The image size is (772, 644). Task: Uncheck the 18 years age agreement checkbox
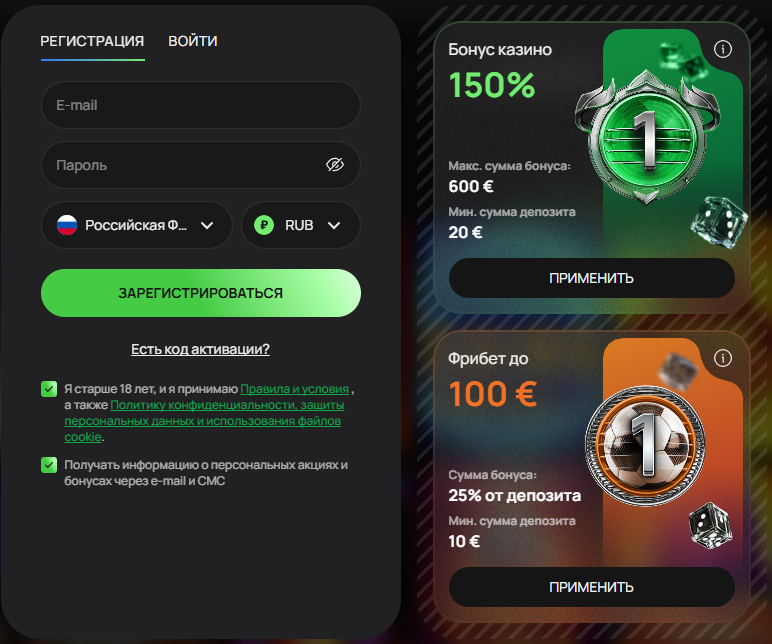coord(49,388)
